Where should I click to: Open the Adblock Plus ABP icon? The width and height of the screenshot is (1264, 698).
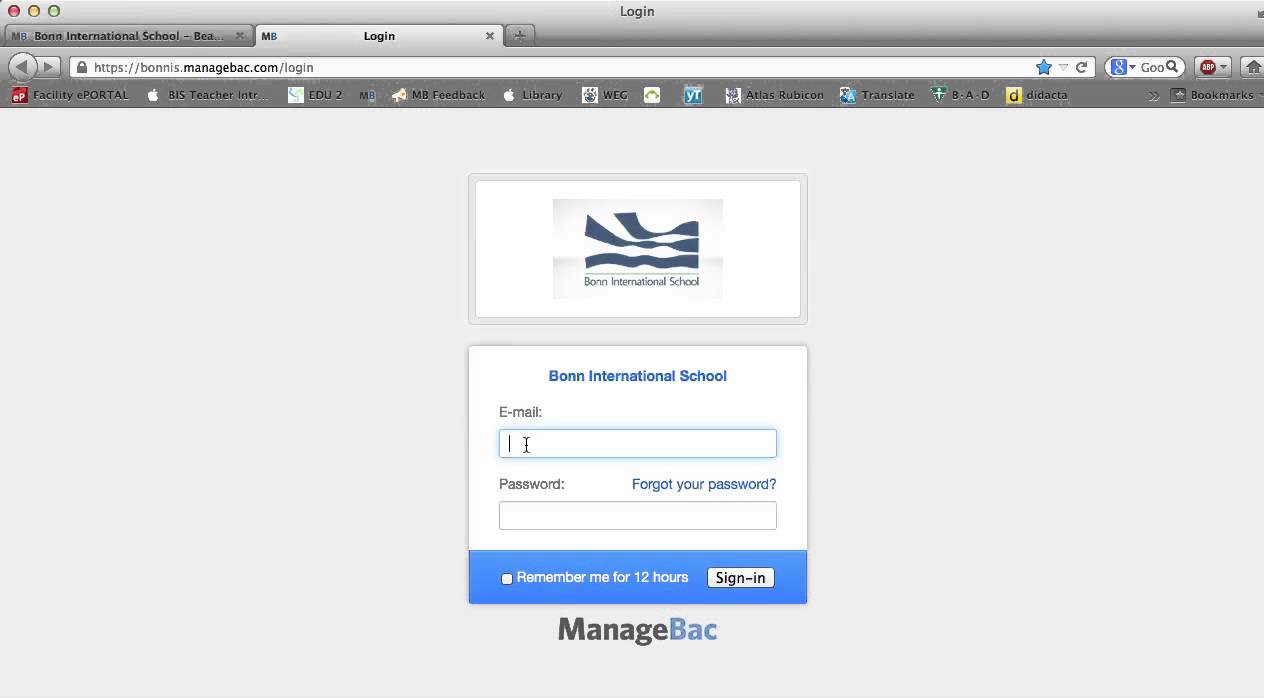1208,67
